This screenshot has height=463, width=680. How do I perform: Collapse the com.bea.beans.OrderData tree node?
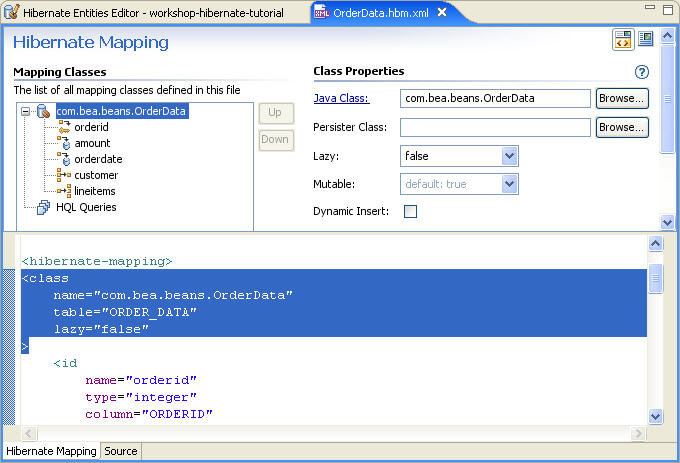26,111
